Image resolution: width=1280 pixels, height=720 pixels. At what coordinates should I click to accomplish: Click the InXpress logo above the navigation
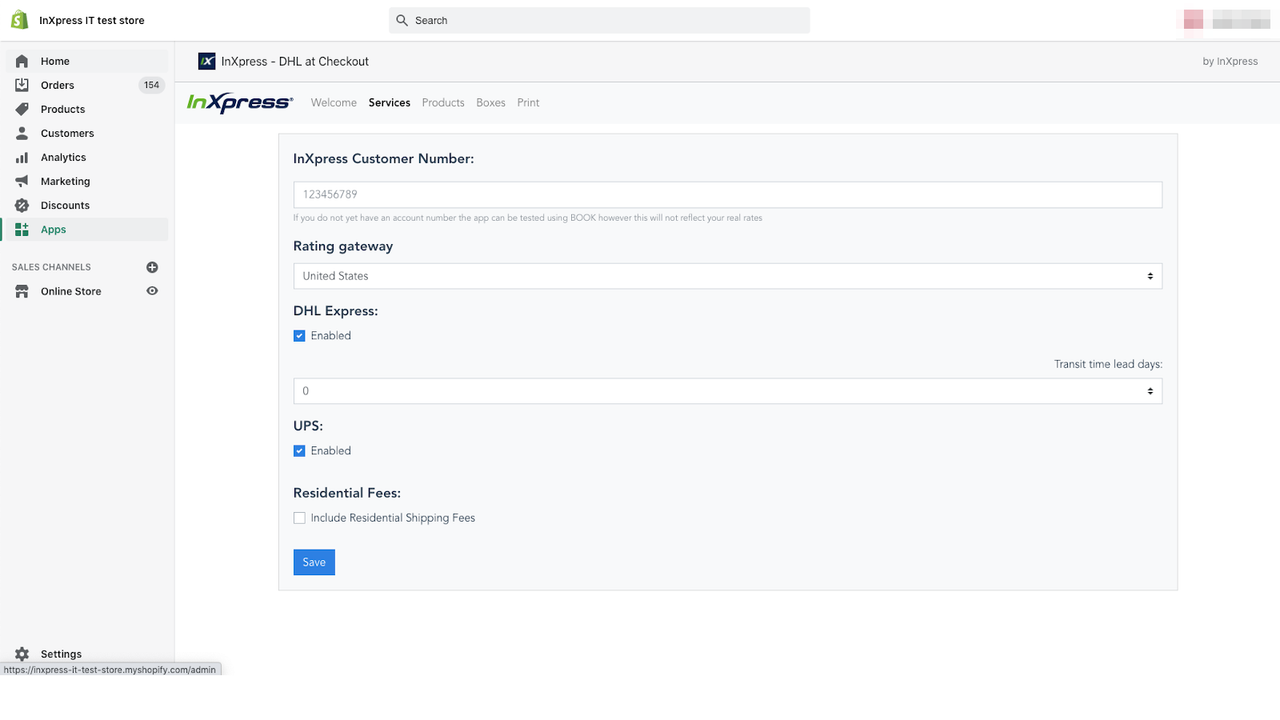[x=239, y=102]
